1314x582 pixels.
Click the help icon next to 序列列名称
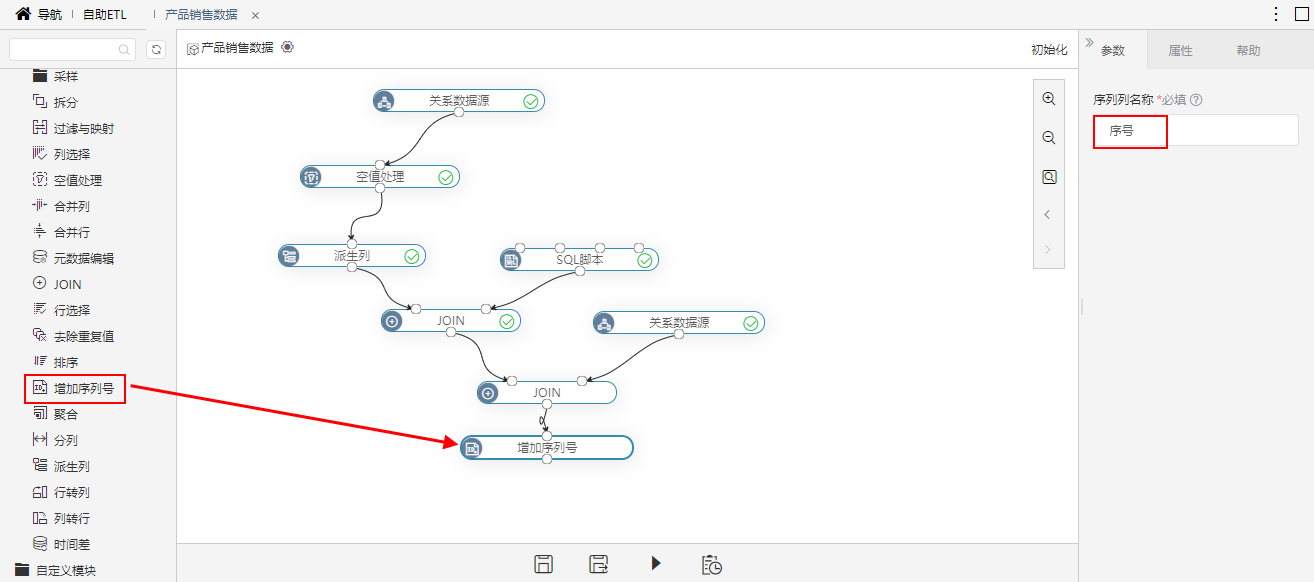click(x=1196, y=100)
